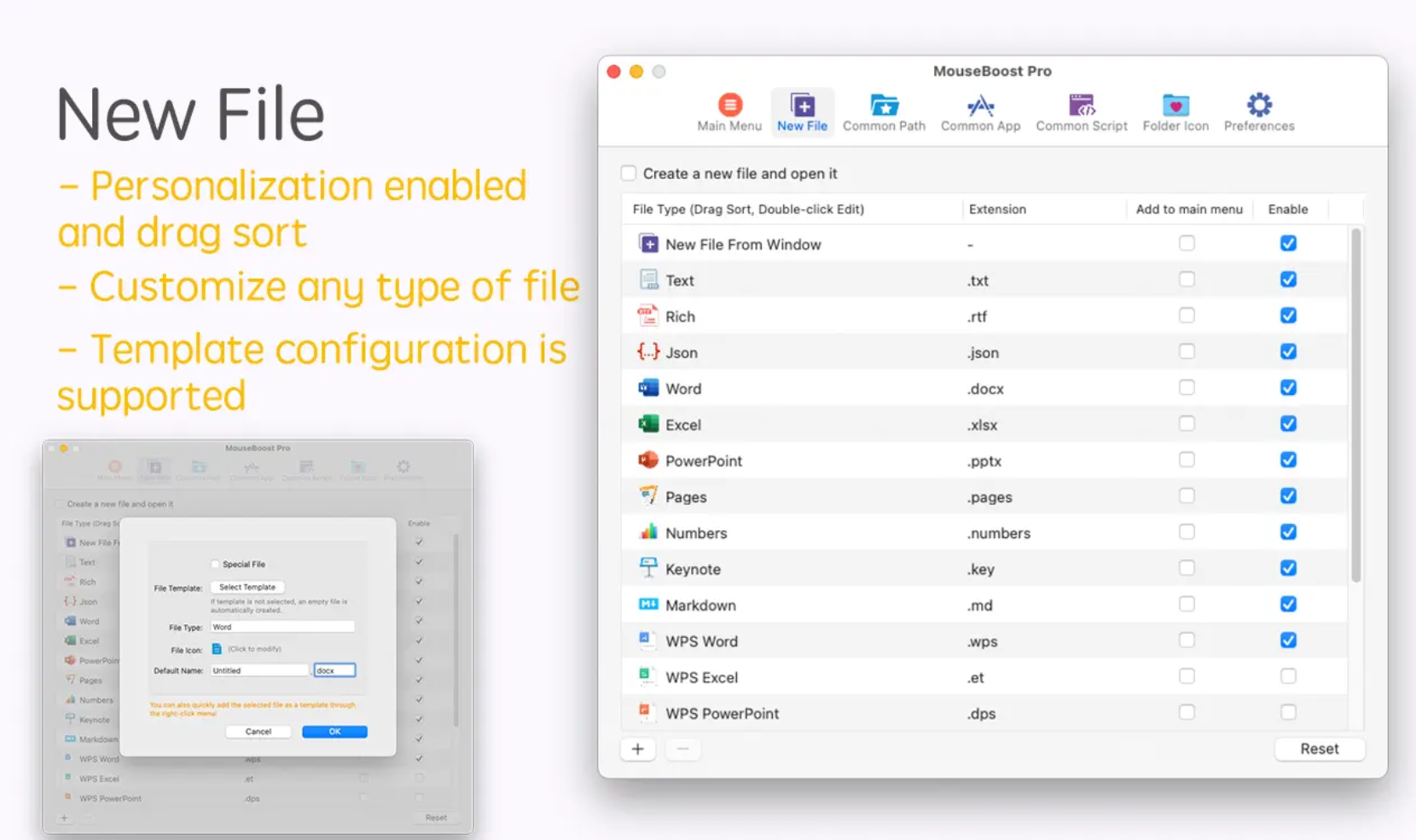Click the PowerPoint file icon

click(648, 461)
